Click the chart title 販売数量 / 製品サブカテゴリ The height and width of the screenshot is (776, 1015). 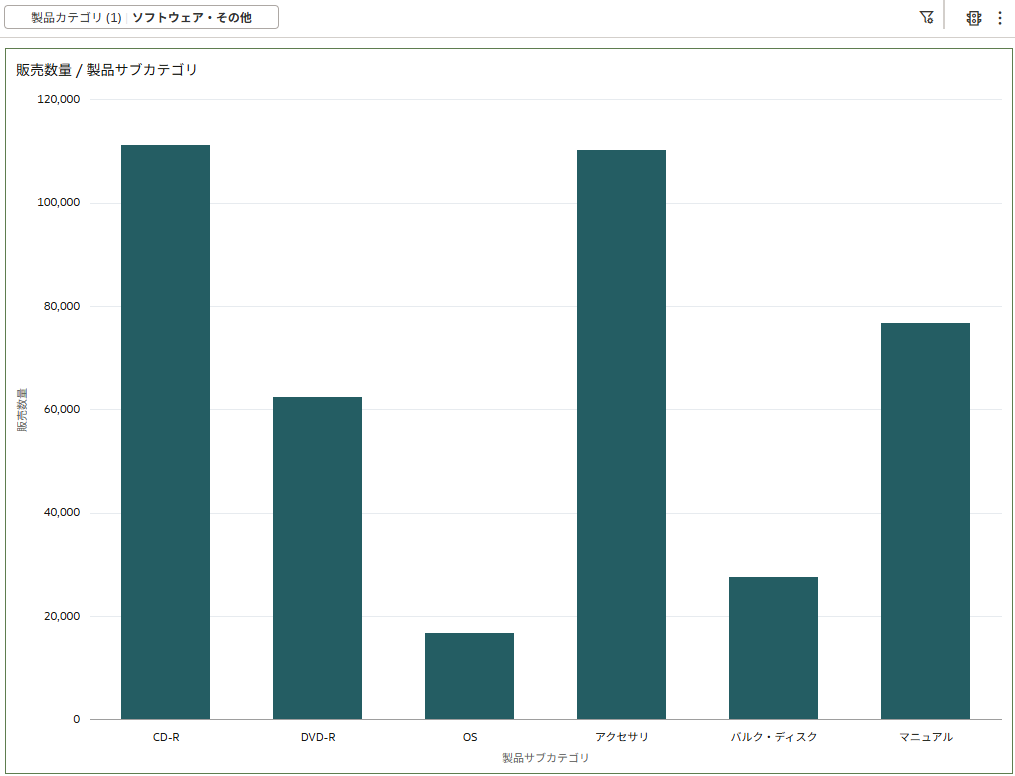pyautogui.click(x=107, y=70)
